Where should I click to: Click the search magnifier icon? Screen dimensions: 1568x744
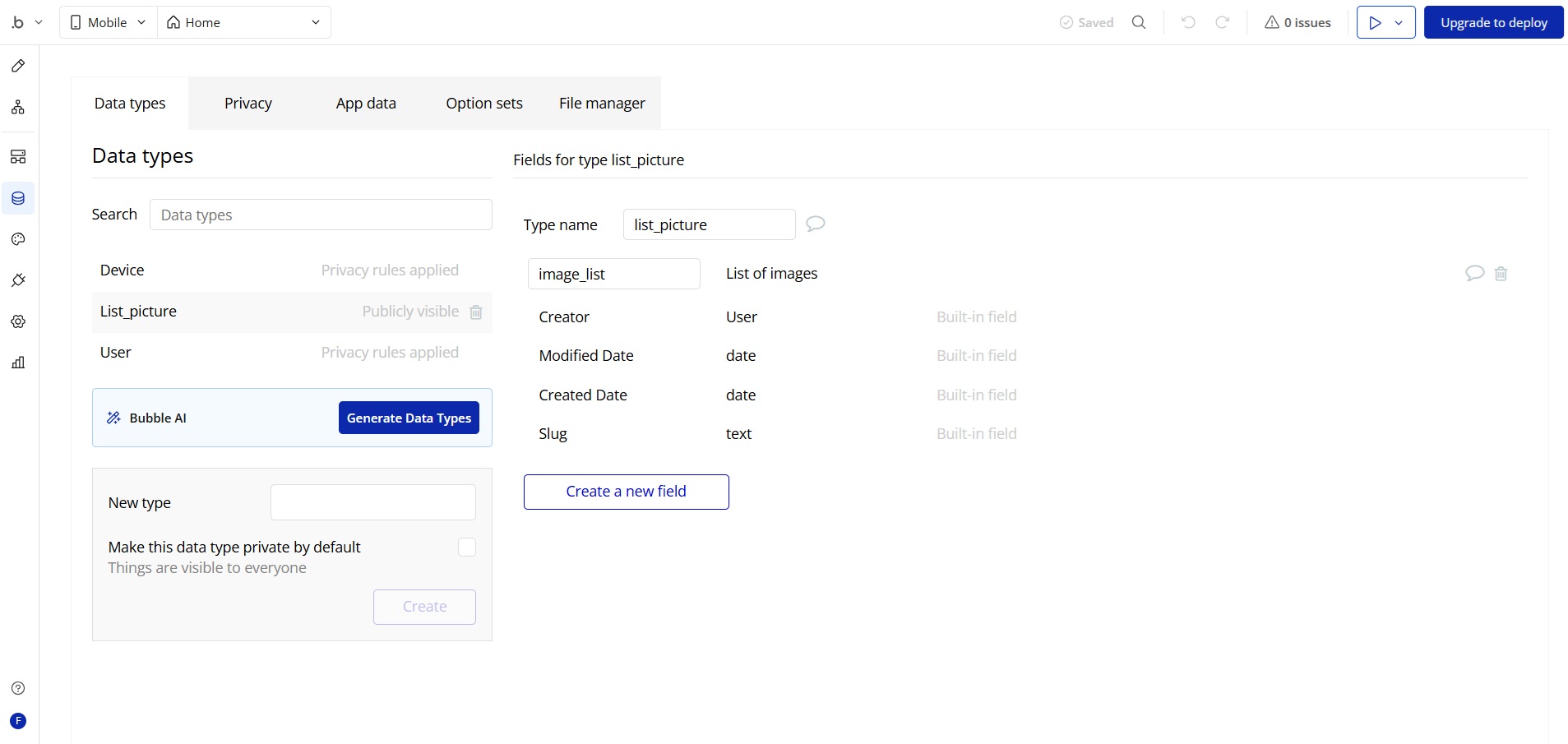tap(1139, 22)
